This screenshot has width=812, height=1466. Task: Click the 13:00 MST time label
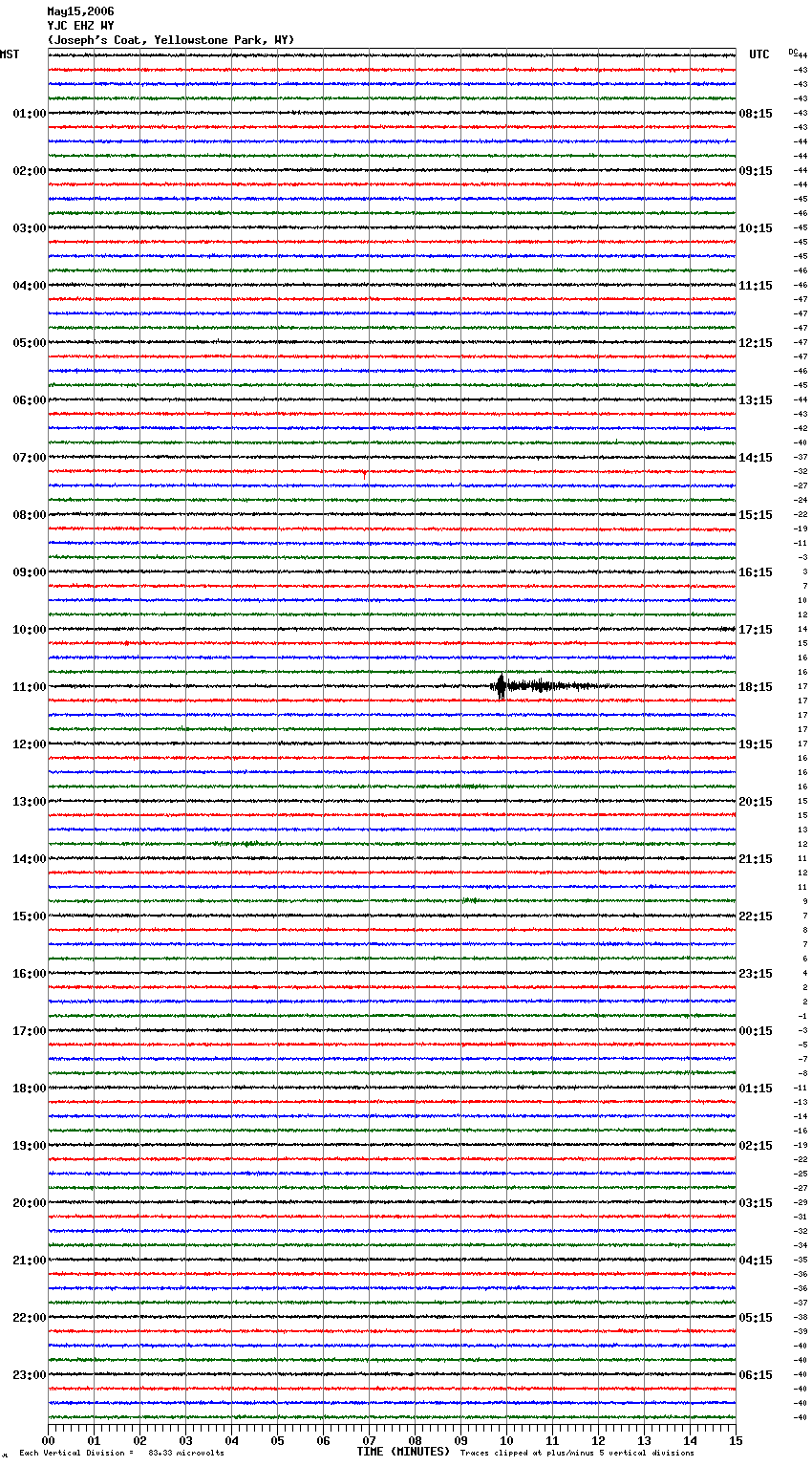(x=30, y=802)
